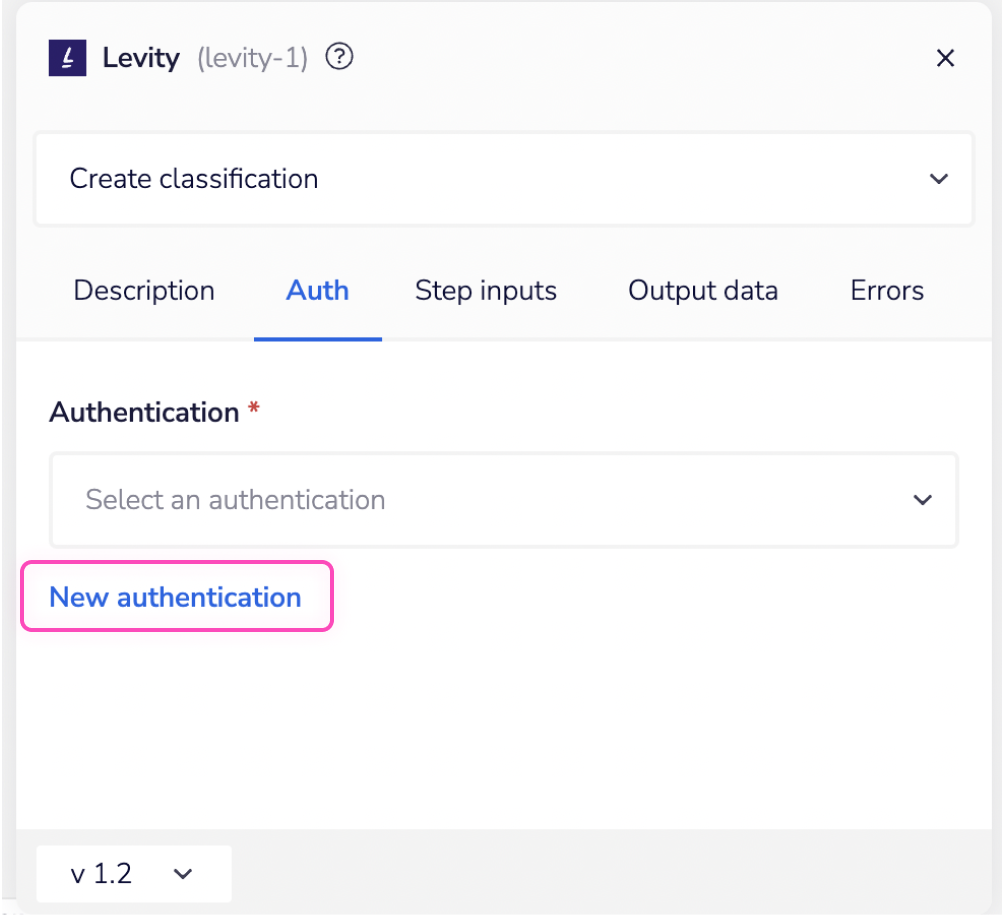View the Output data tab
1002x915 pixels.
[x=702, y=291]
